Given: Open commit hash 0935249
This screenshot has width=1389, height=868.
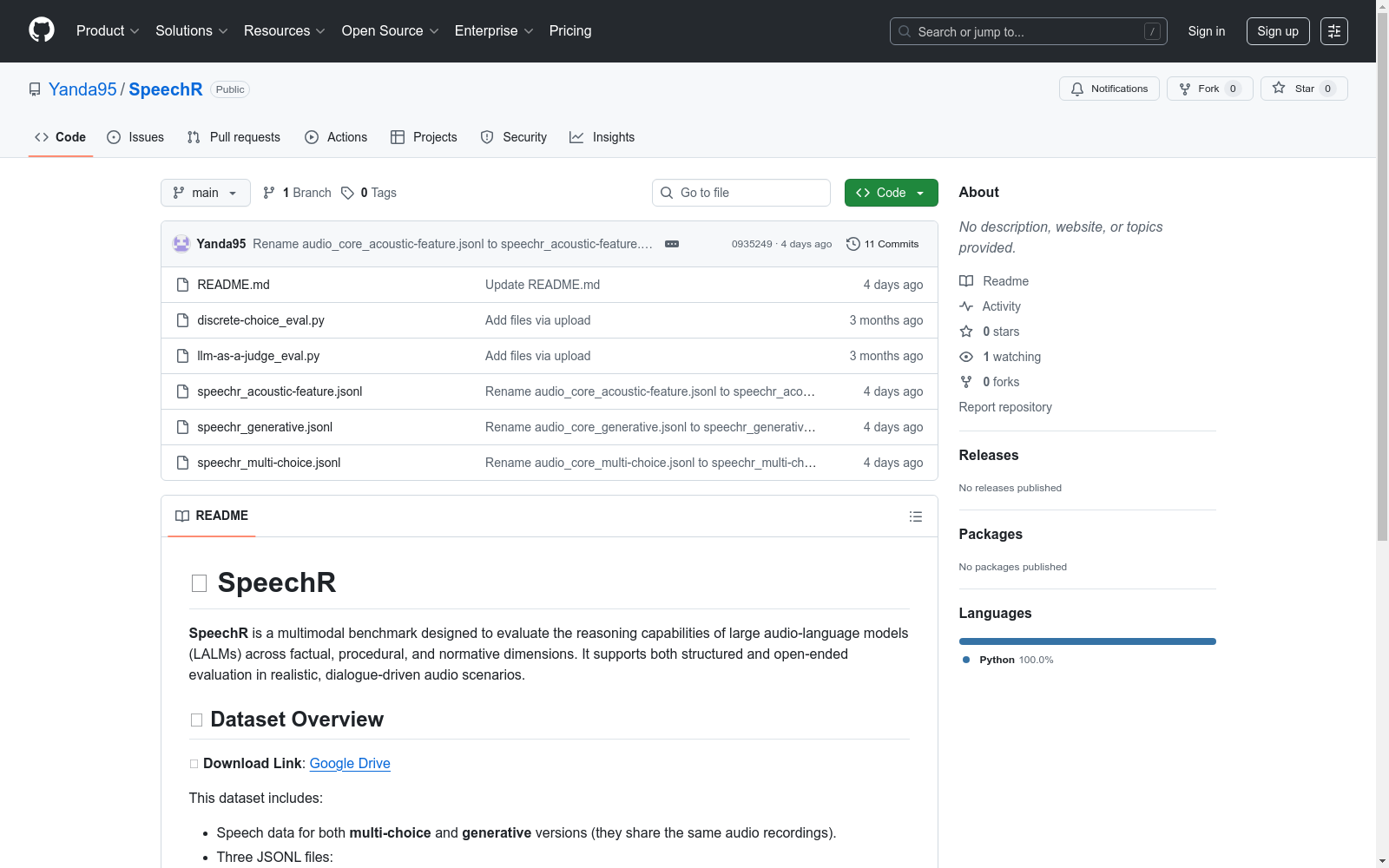Looking at the screenshot, I should click(752, 244).
